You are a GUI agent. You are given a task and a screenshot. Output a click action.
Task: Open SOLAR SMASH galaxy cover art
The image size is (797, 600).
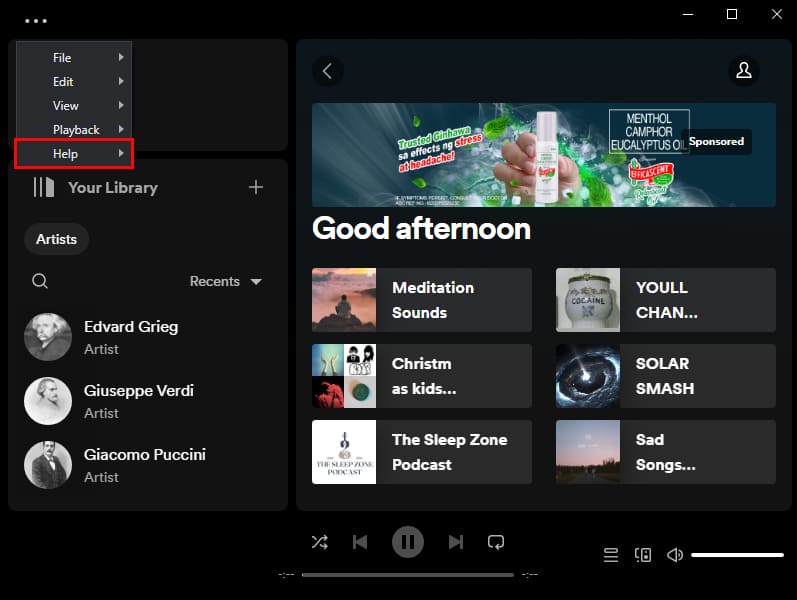click(x=588, y=376)
